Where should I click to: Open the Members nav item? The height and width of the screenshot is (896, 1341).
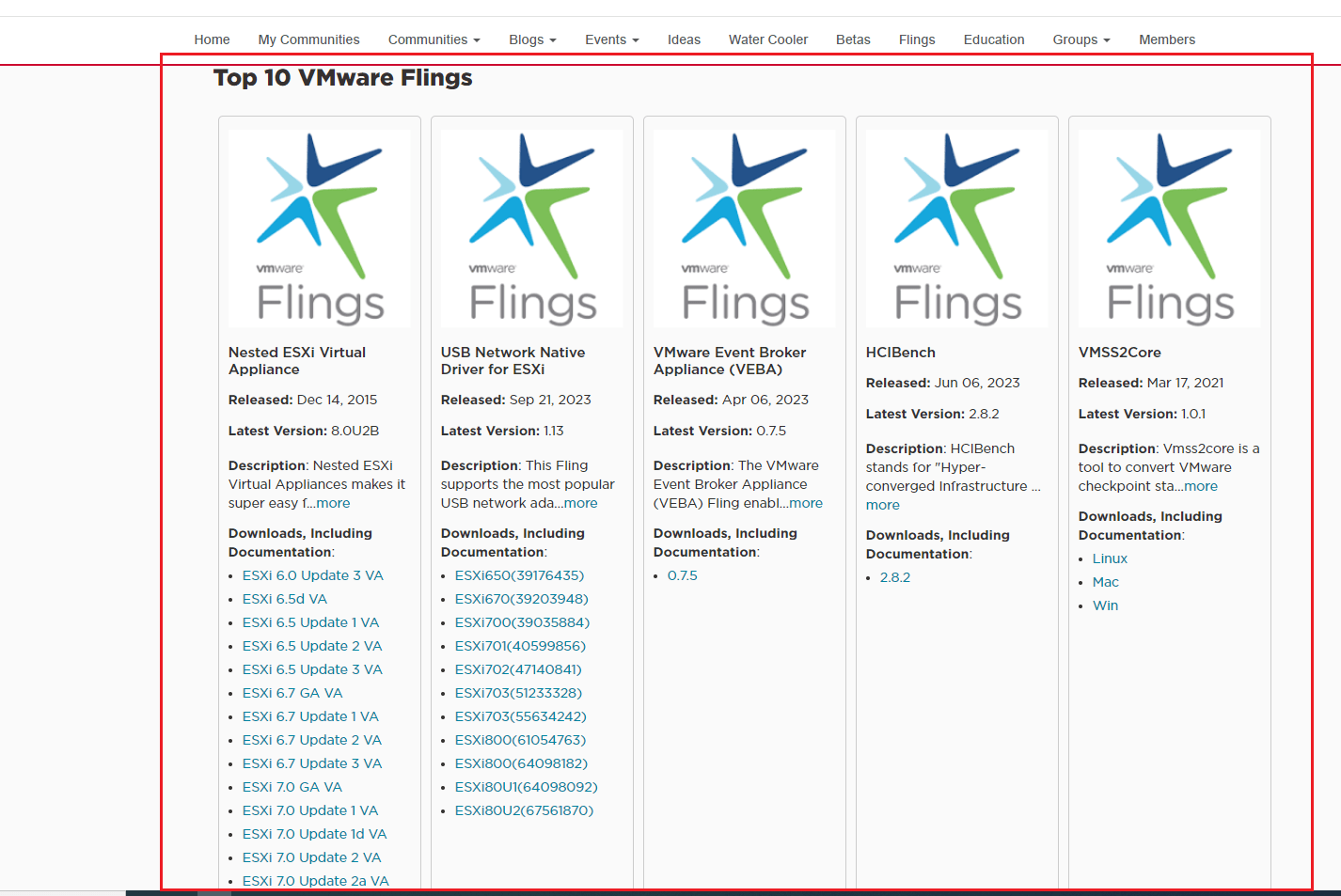1167,39
